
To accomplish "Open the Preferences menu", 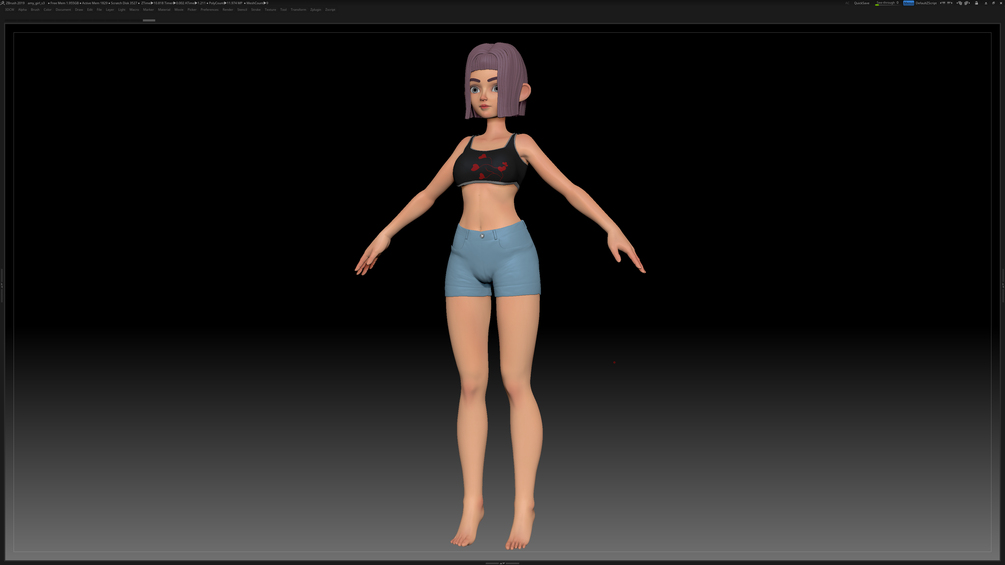I will pyautogui.click(x=210, y=10).
